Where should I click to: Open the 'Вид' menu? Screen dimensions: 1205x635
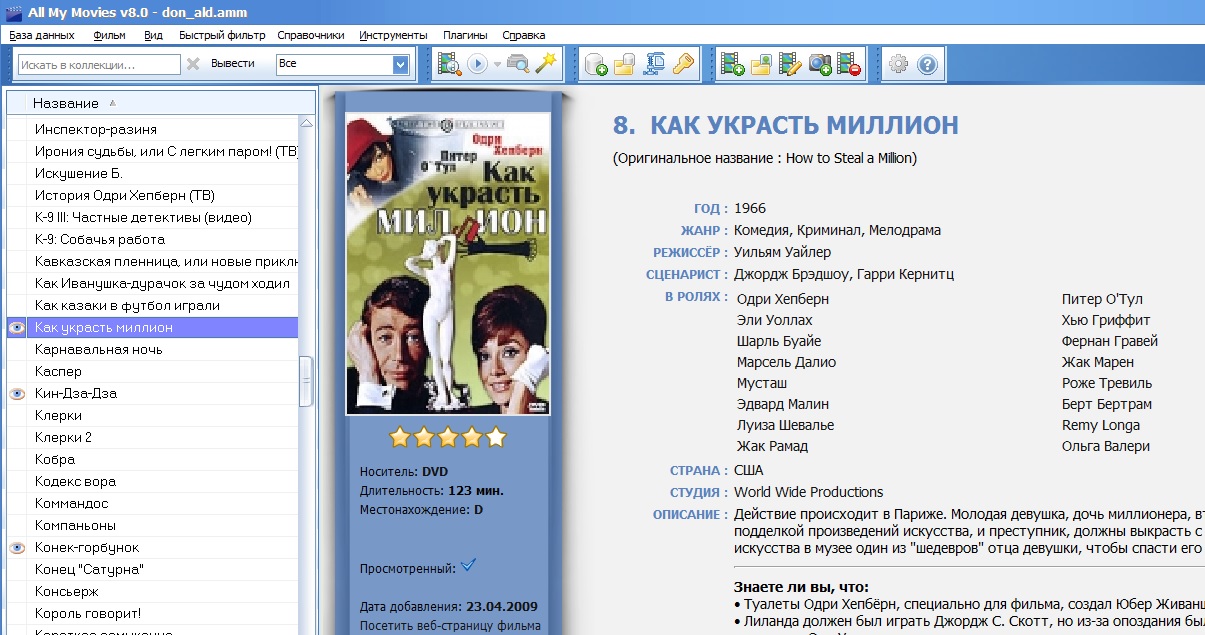153,35
